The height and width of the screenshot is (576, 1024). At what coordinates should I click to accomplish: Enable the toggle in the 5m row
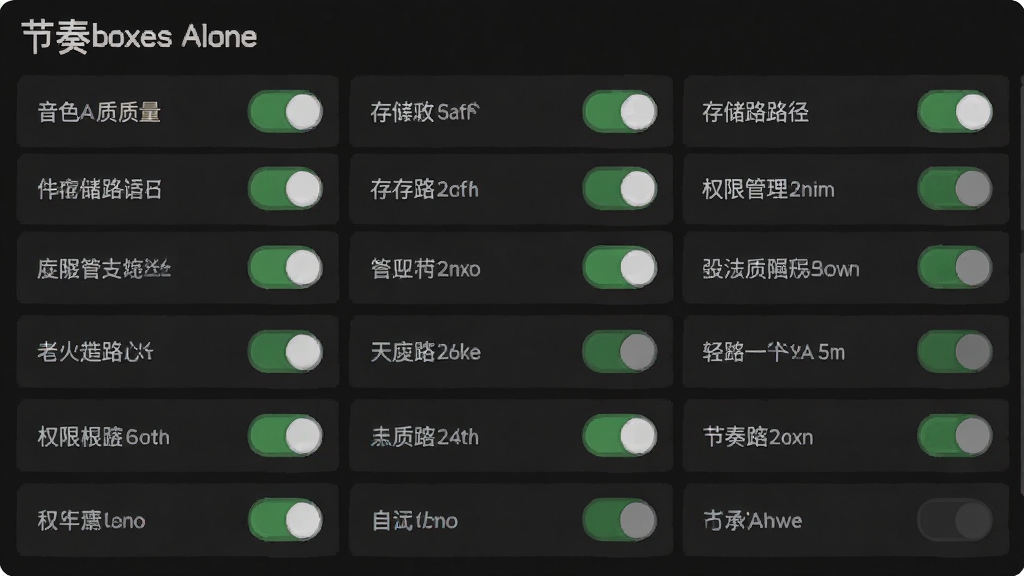coord(955,351)
